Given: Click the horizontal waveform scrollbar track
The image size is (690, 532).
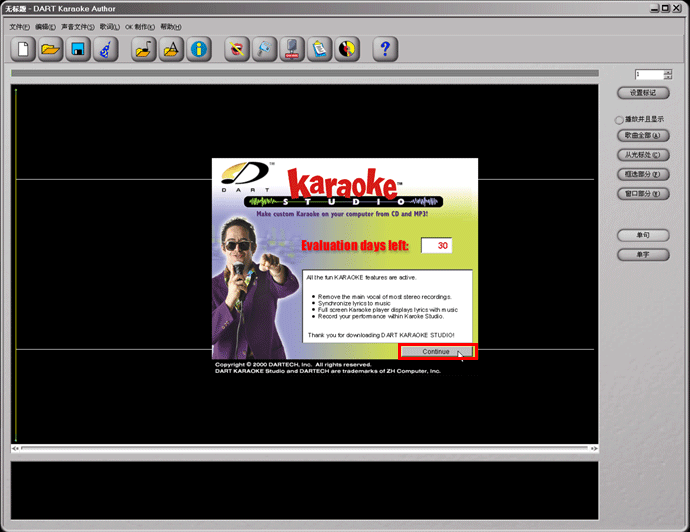Looking at the screenshot, I should pos(305,448).
